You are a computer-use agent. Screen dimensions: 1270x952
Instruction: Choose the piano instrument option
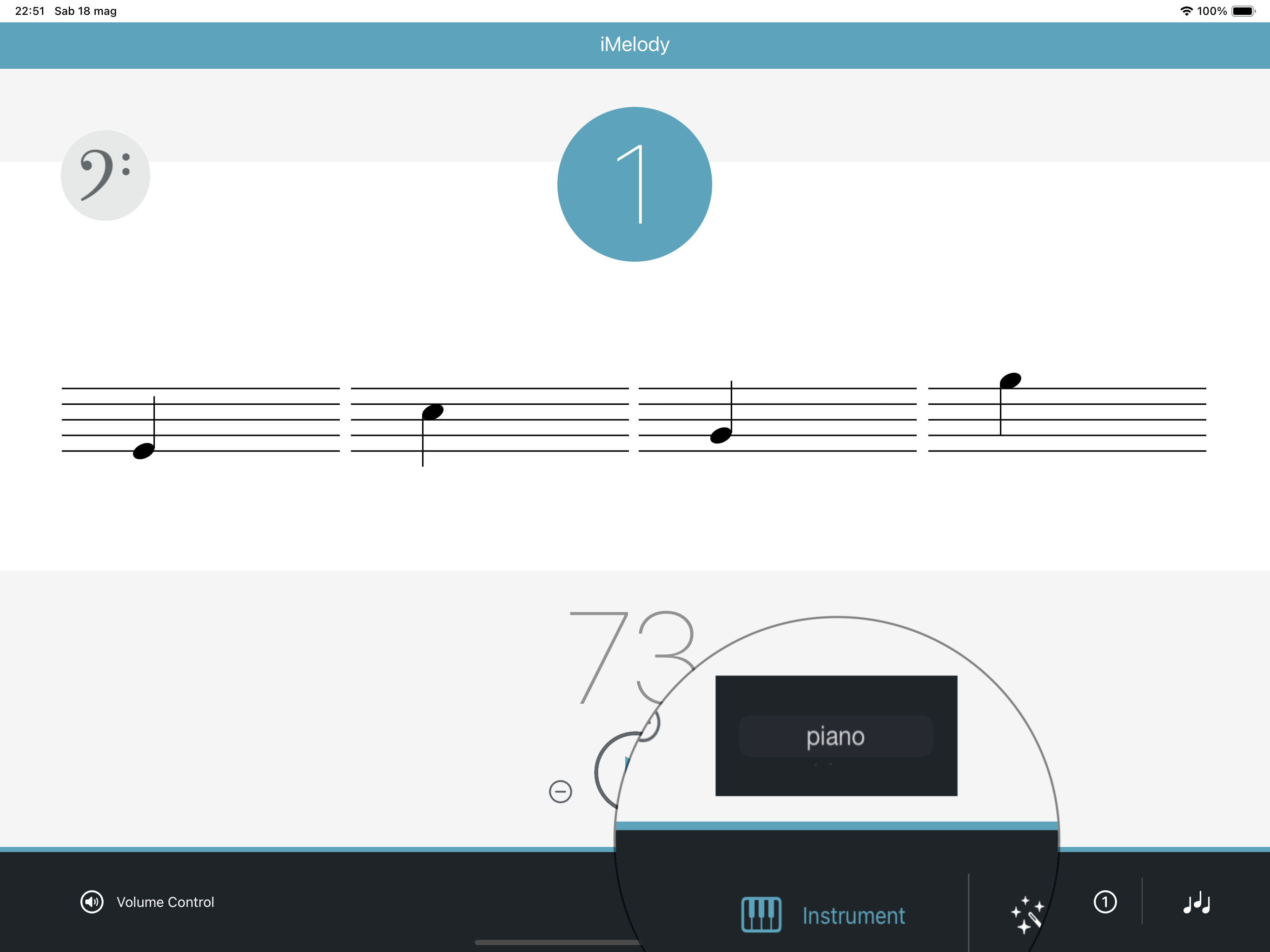[835, 735]
